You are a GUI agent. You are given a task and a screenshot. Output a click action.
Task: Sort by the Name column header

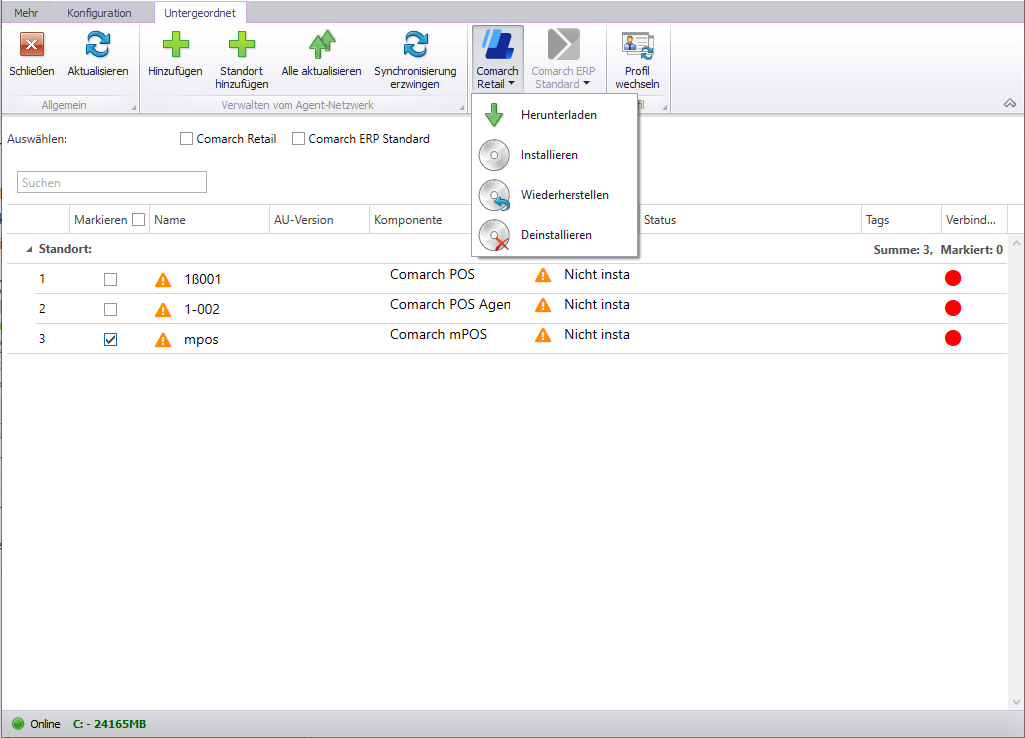tap(209, 220)
